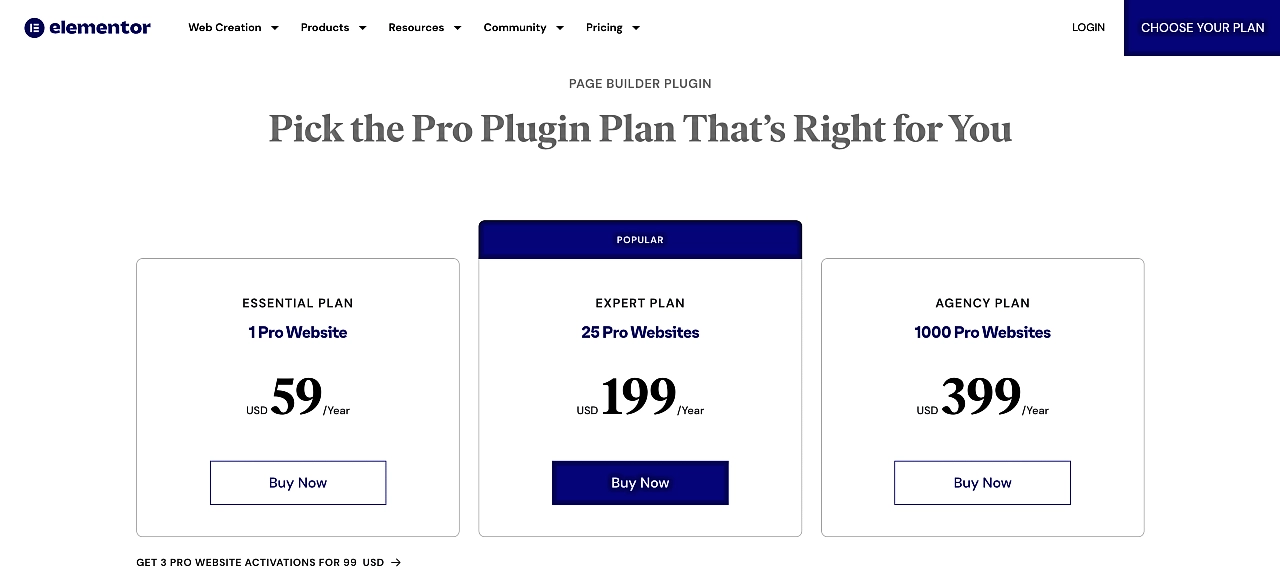Click the arrow icon after 99 USD

[396, 563]
